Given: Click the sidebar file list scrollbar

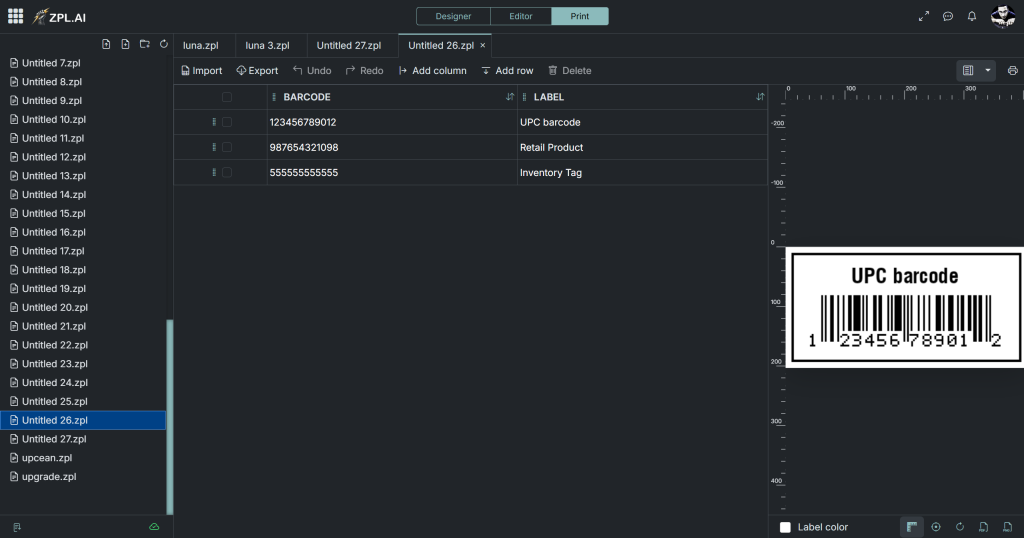Looking at the screenshot, I should [x=170, y=417].
